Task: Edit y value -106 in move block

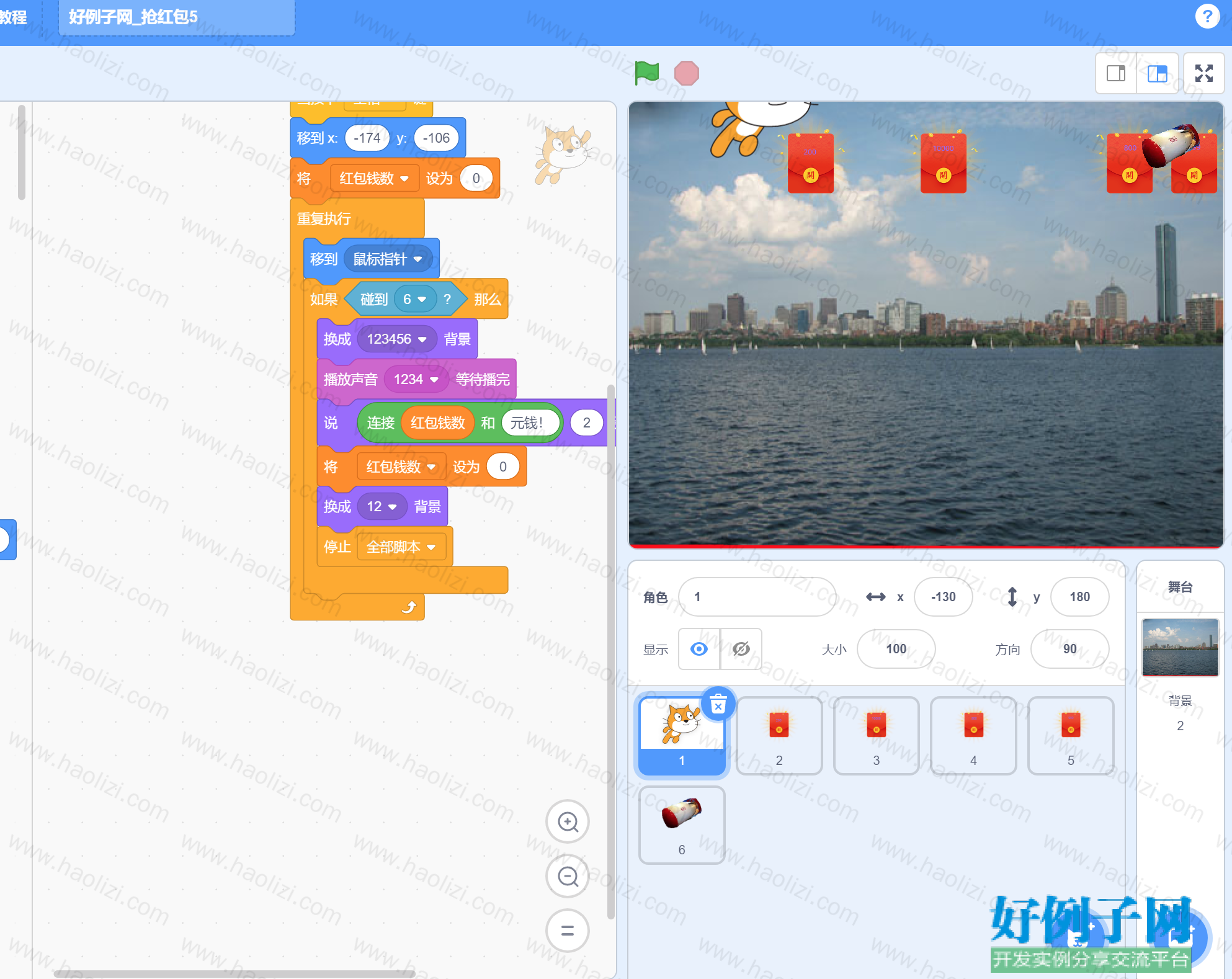Action: pyautogui.click(x=436, y=138)
